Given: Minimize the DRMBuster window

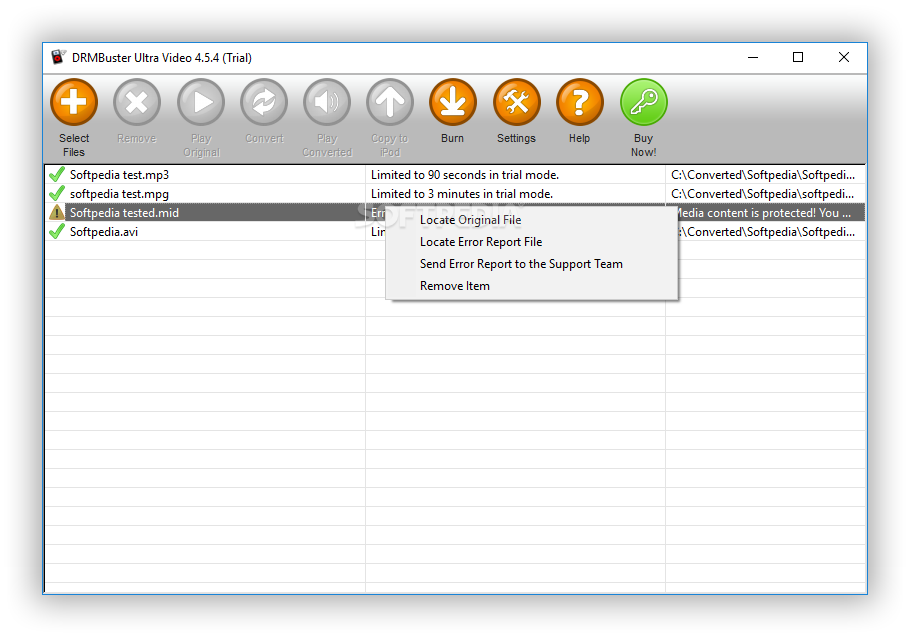Looking at the screenshot, I should pos(753,57).
